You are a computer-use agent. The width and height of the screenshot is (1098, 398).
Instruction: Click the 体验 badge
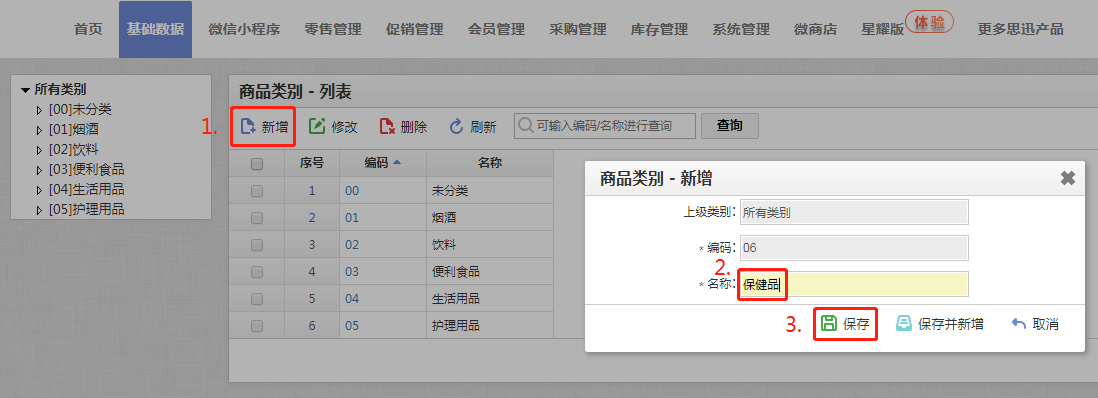[929, 22]
